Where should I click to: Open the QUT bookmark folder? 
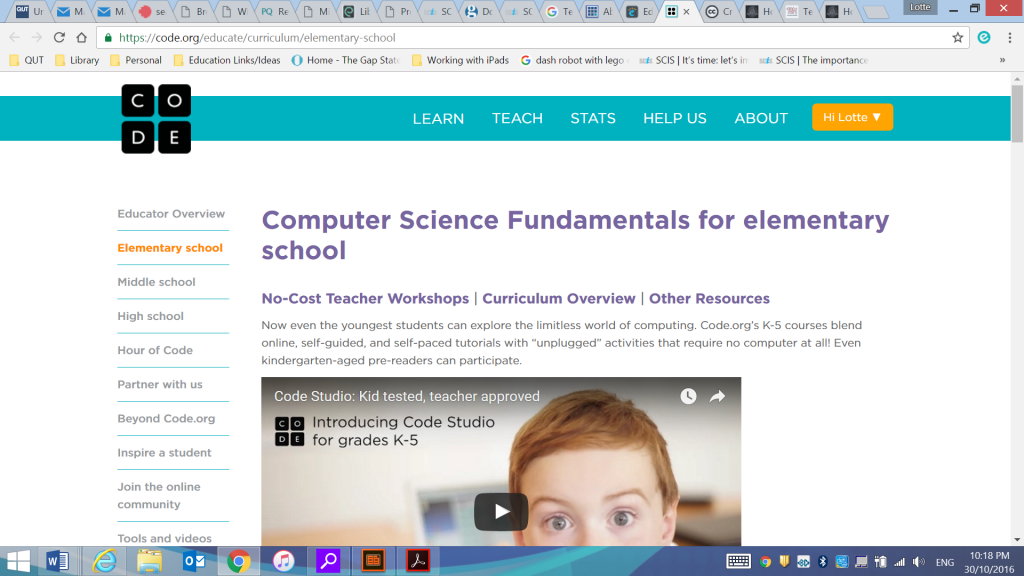click(x=26, y=60)
